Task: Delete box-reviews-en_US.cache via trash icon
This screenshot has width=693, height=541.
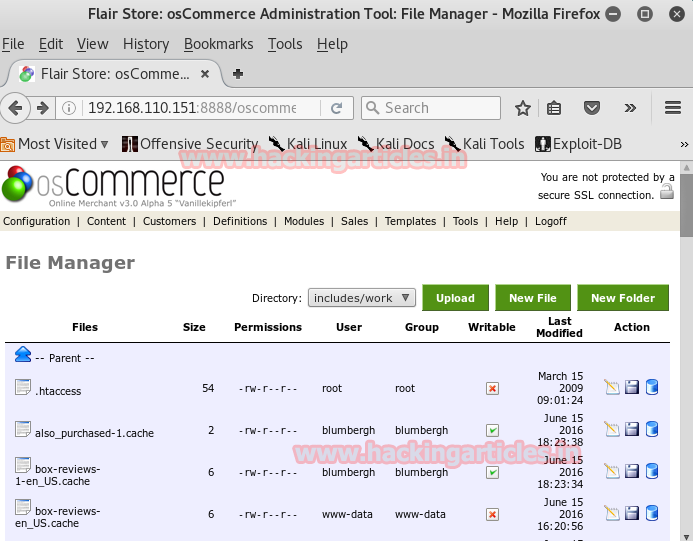Action: (652, 513)
